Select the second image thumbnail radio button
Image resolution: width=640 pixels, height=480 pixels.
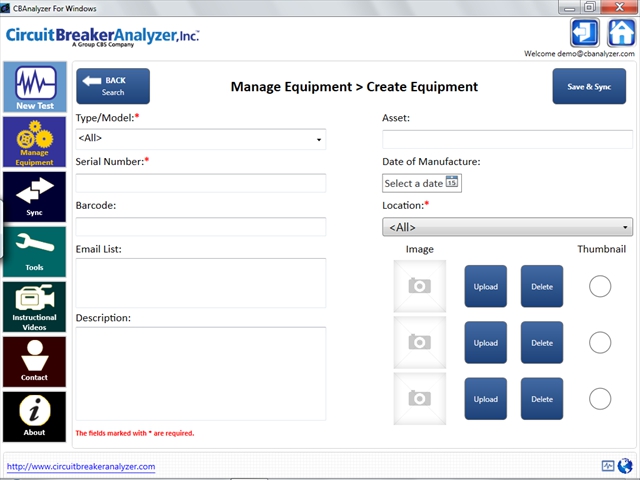(600, 342)
